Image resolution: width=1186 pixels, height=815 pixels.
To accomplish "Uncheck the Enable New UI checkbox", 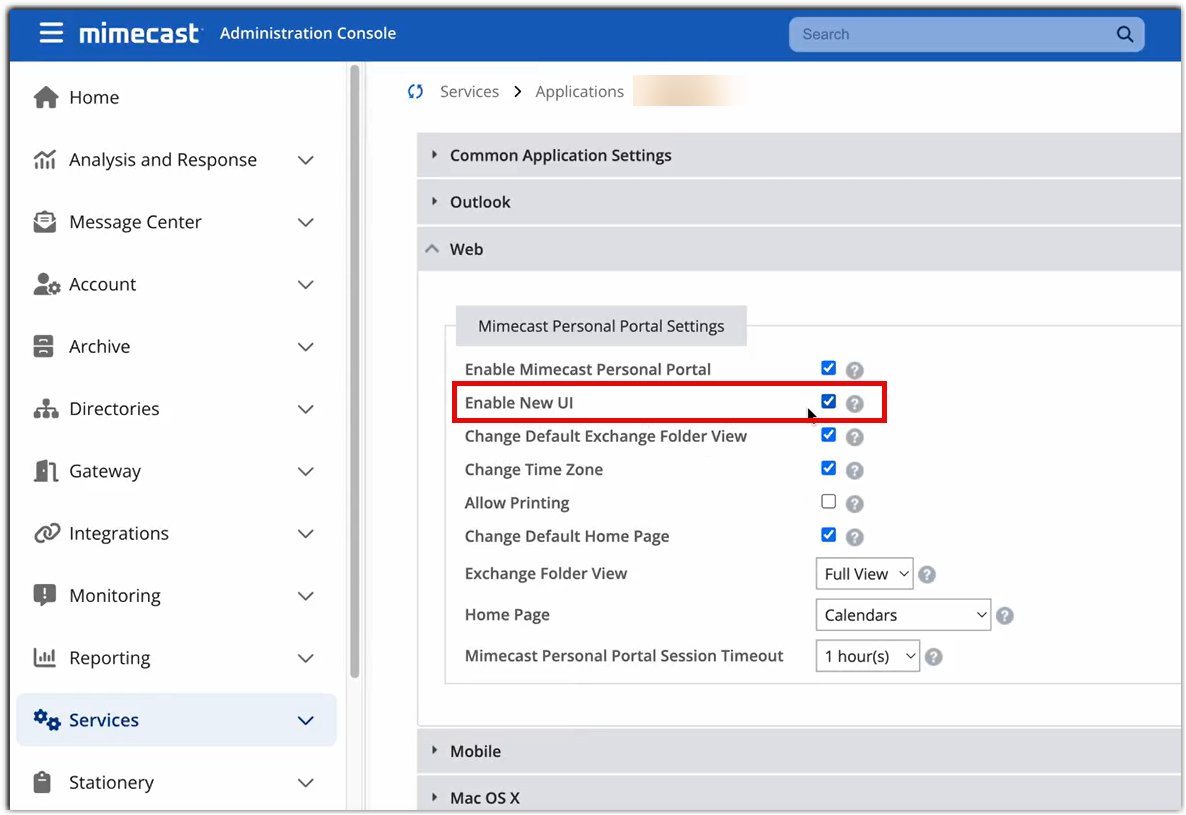I will (x=828, y=402).
